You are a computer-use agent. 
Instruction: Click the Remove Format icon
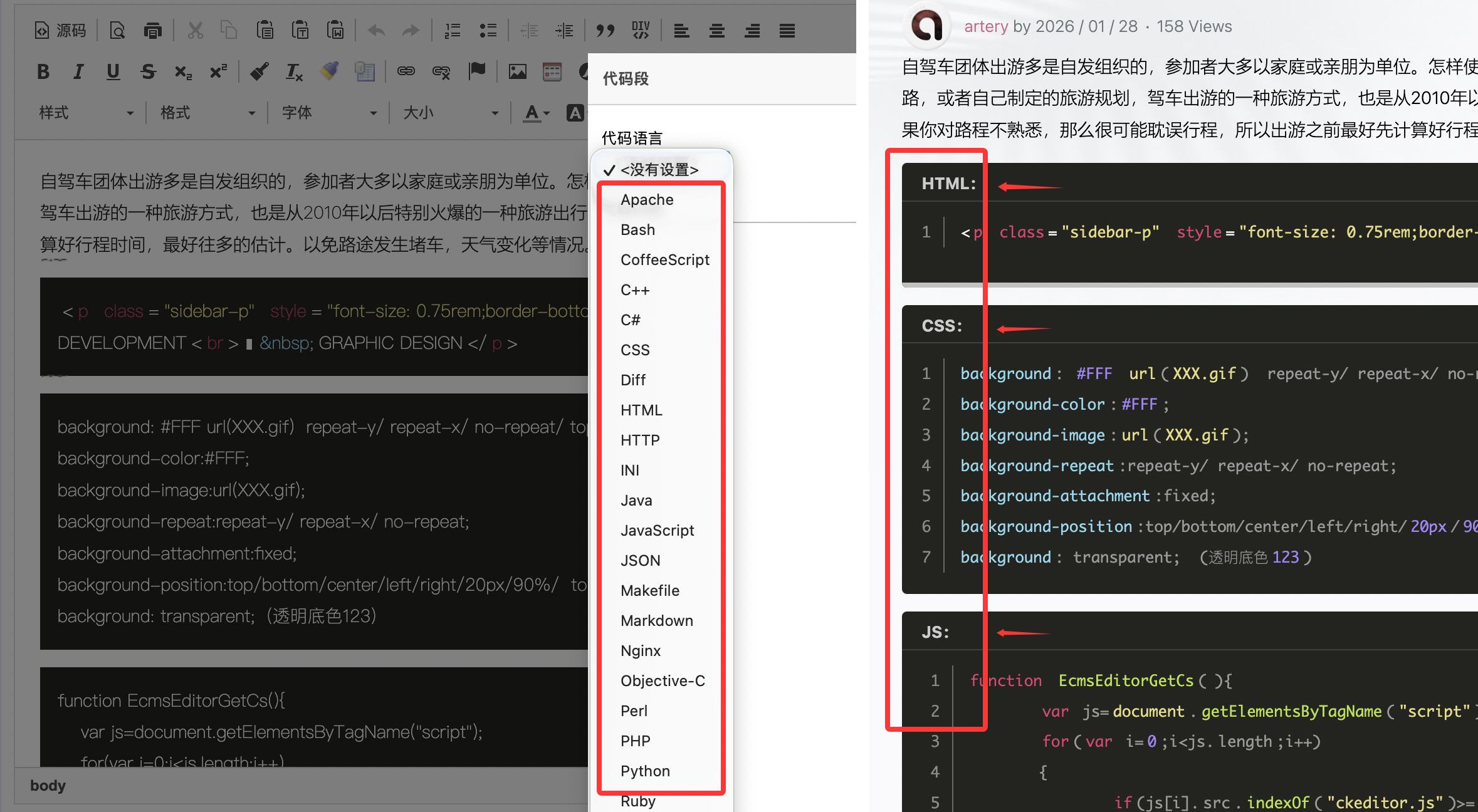[294, 71]
